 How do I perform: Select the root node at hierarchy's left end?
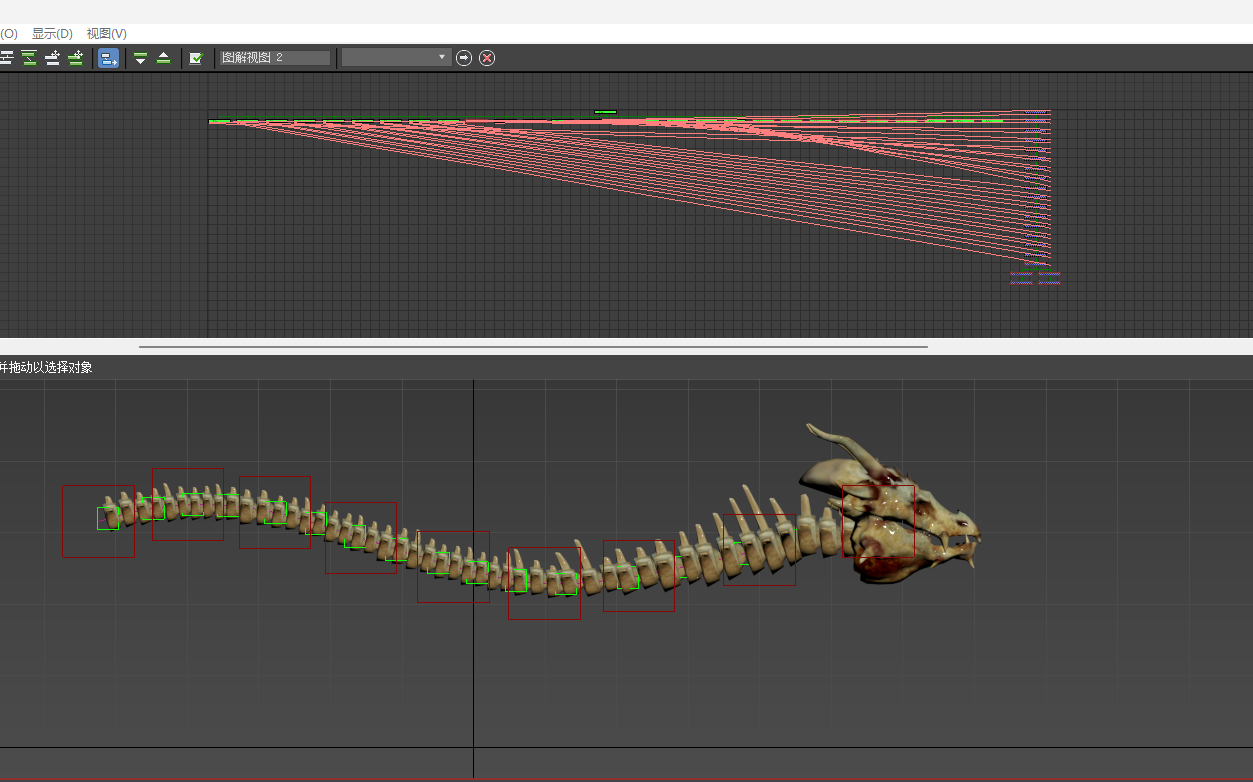coord(215,122)
